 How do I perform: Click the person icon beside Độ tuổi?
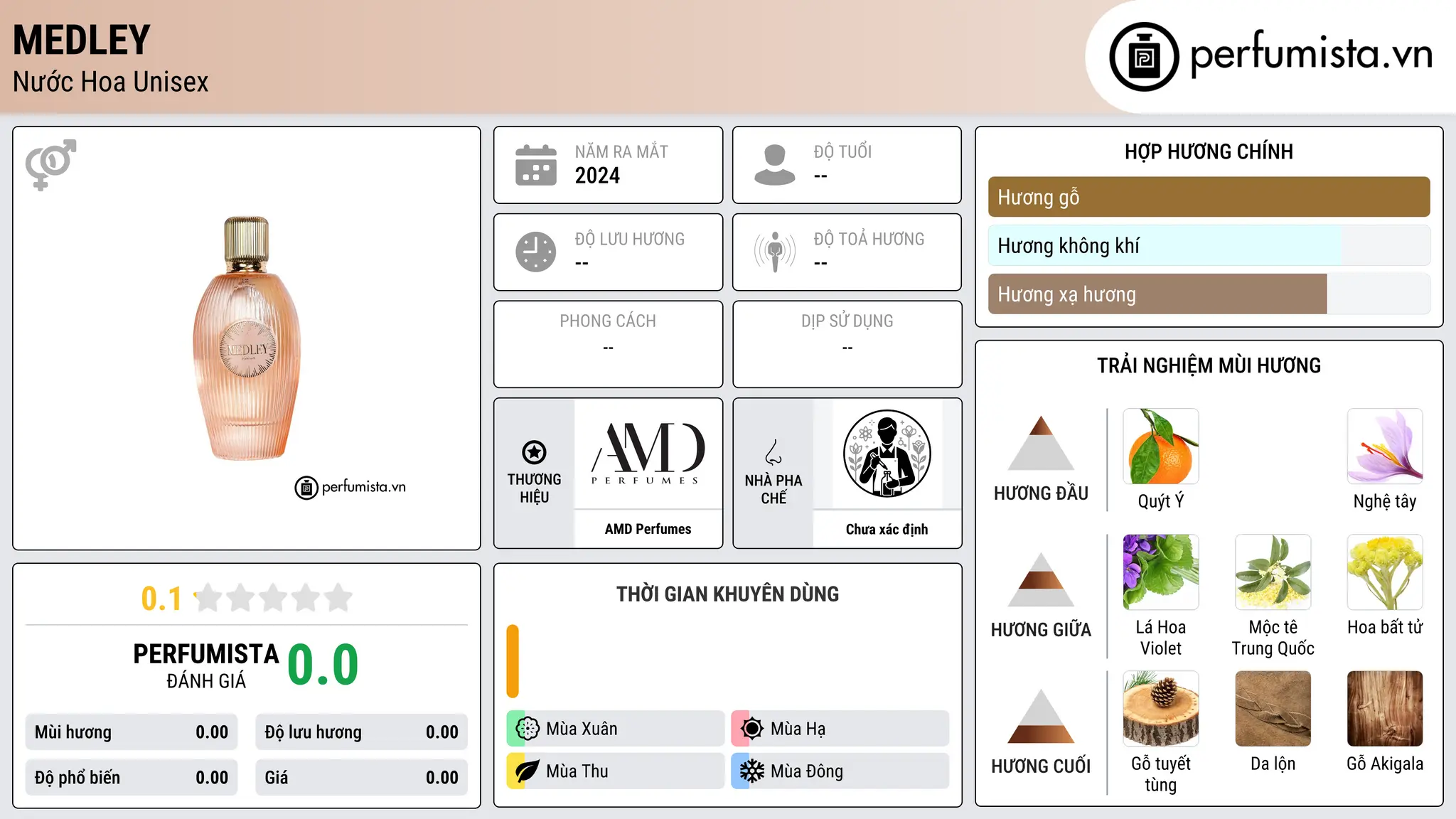774,165
